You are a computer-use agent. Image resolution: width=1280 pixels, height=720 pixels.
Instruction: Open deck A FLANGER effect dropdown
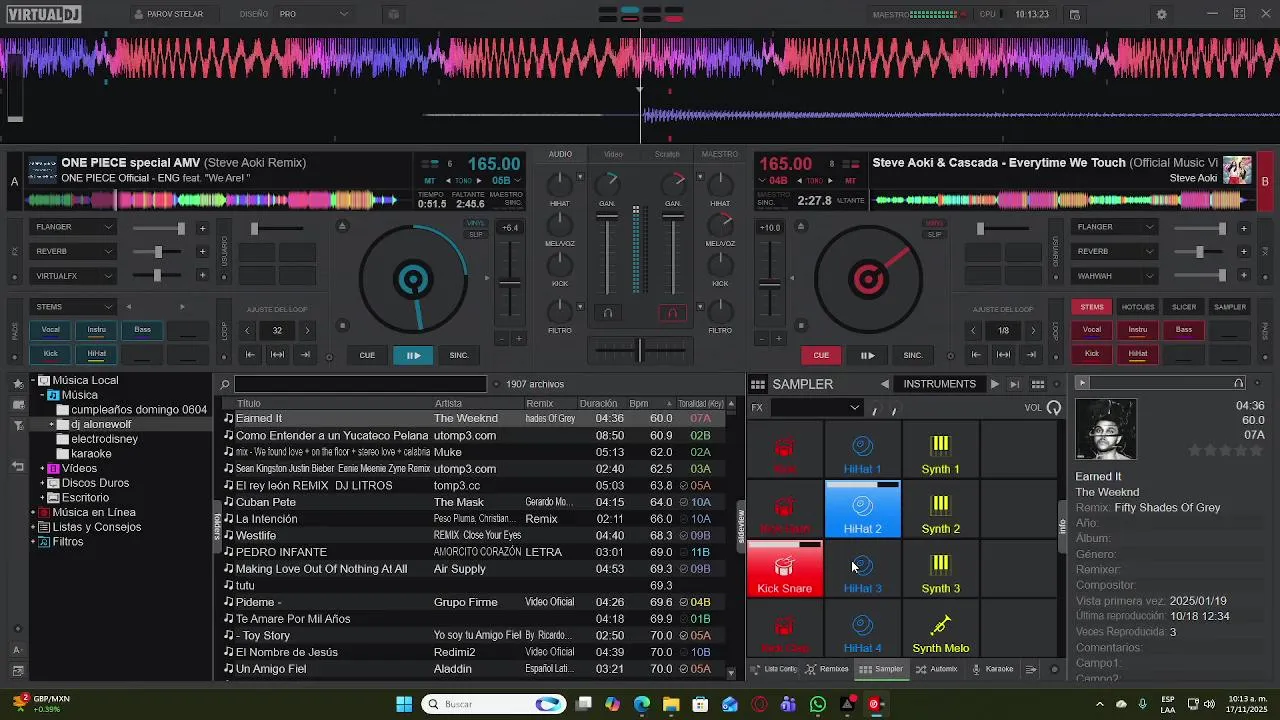point(73,227)
